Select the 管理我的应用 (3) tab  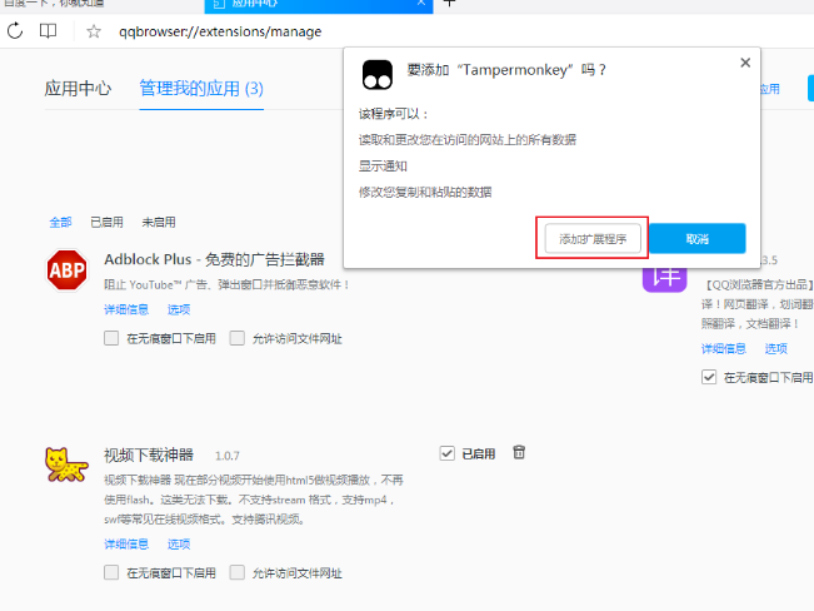[201, 88]
